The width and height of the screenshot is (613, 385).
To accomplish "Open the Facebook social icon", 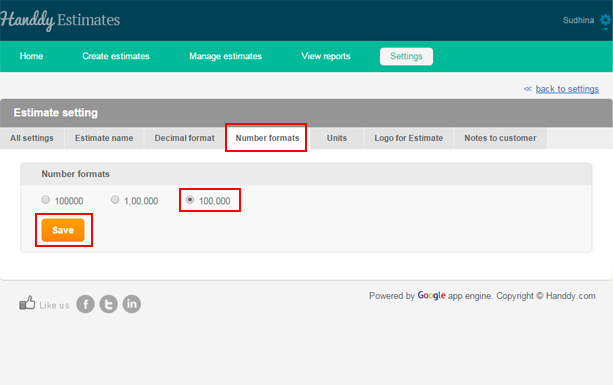I will pyautogui.click(x=85, y=304).
